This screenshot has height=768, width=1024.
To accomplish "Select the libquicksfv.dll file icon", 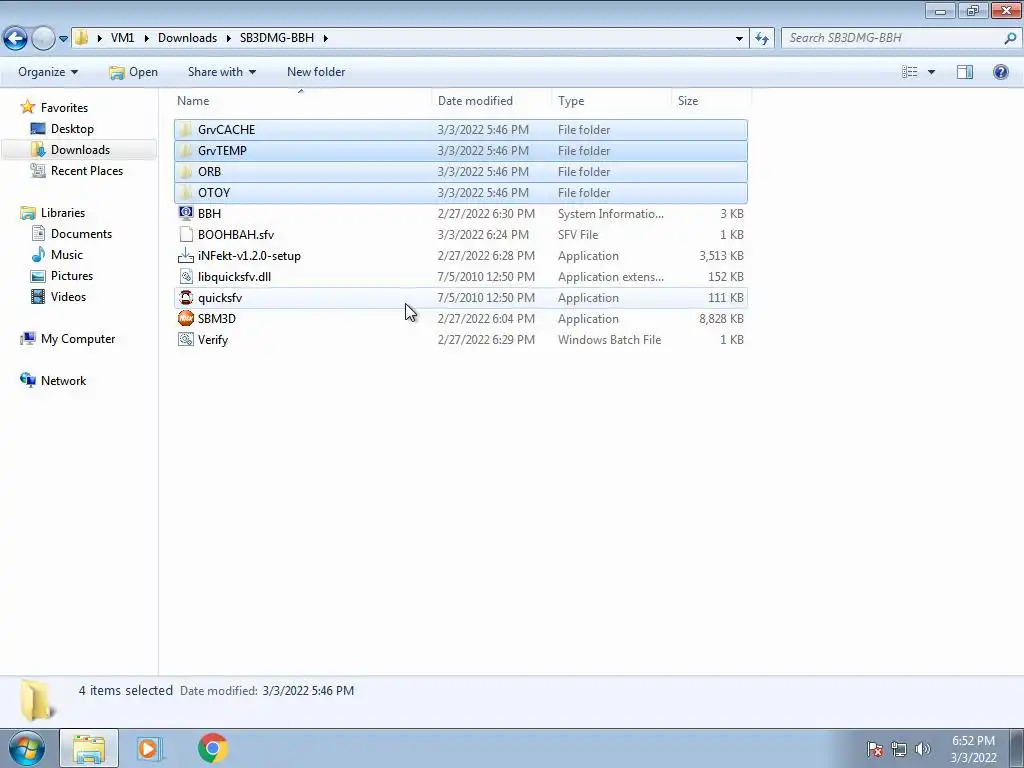I will click(186, 276).
